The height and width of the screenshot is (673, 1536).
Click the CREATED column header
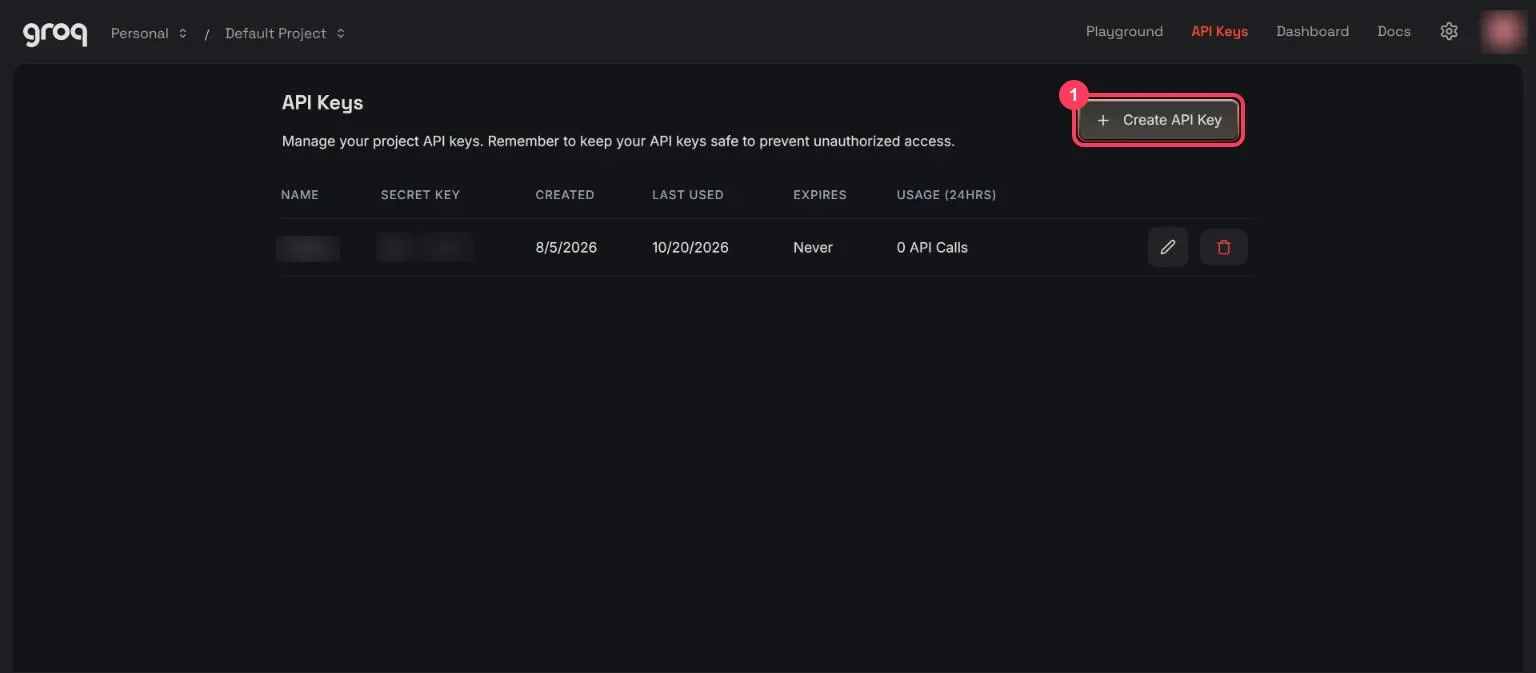pyautogui.click(x=565, y=195)
